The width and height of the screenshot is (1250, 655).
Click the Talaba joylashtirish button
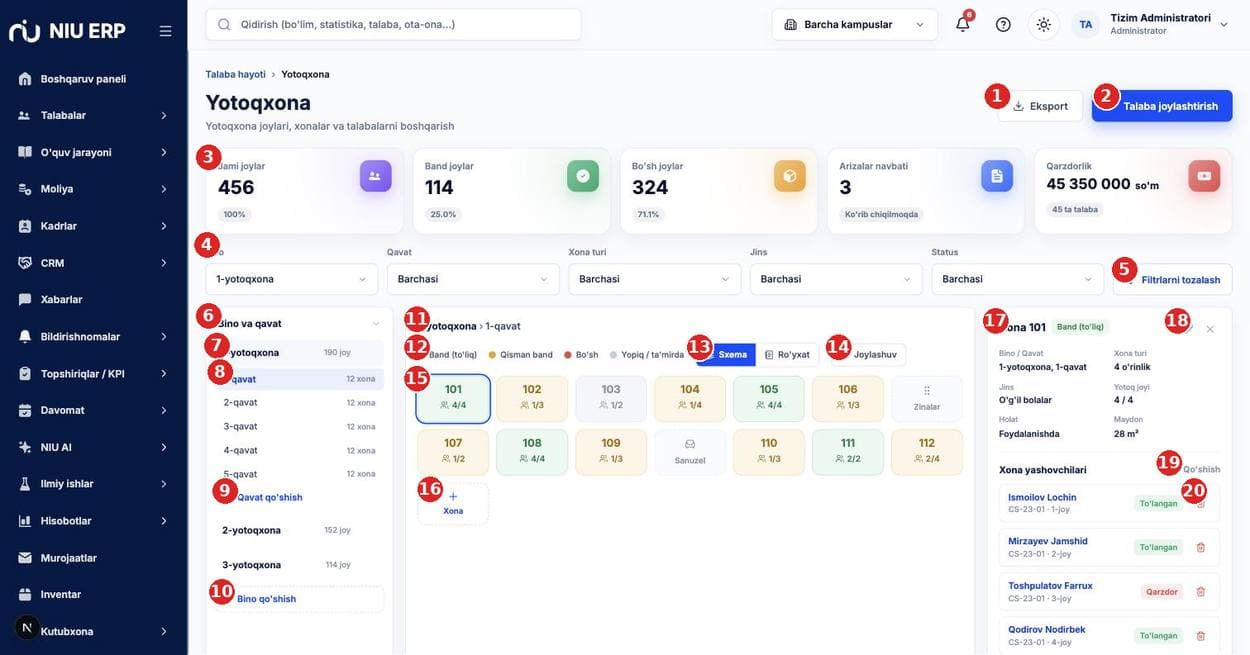pos(1162,106)
